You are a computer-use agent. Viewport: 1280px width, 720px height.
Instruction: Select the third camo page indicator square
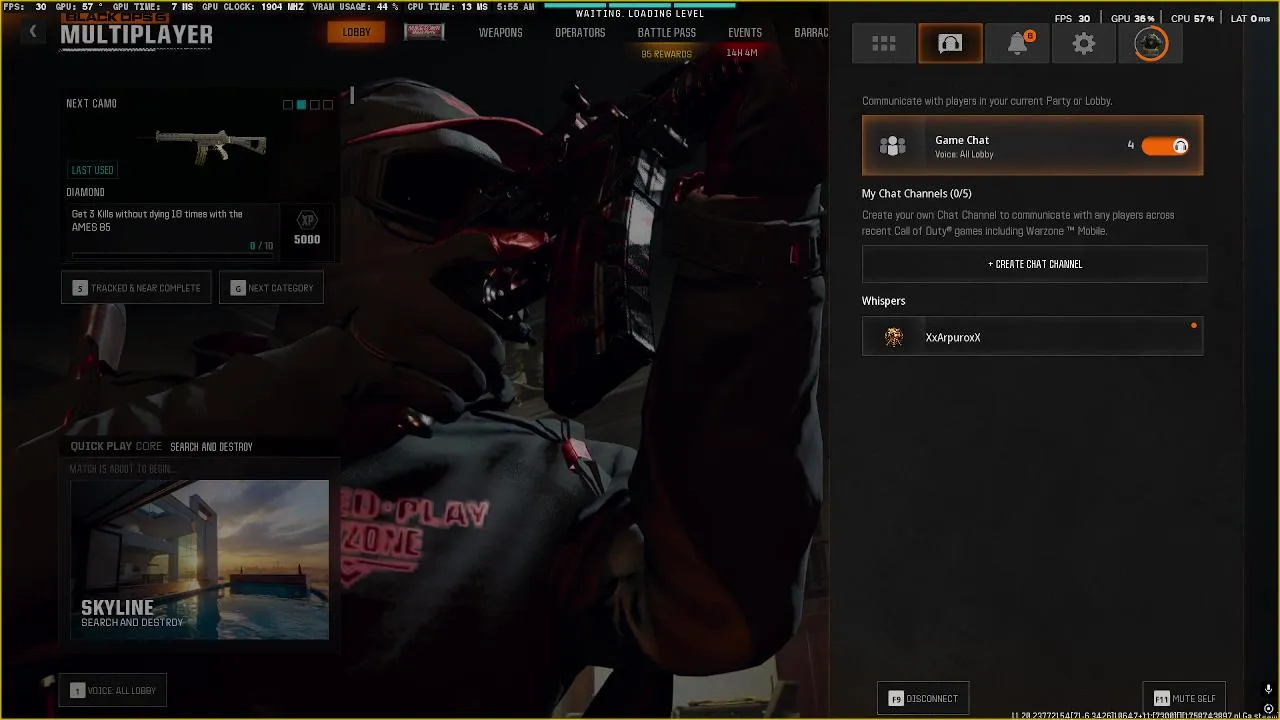[x=314, y=104]
